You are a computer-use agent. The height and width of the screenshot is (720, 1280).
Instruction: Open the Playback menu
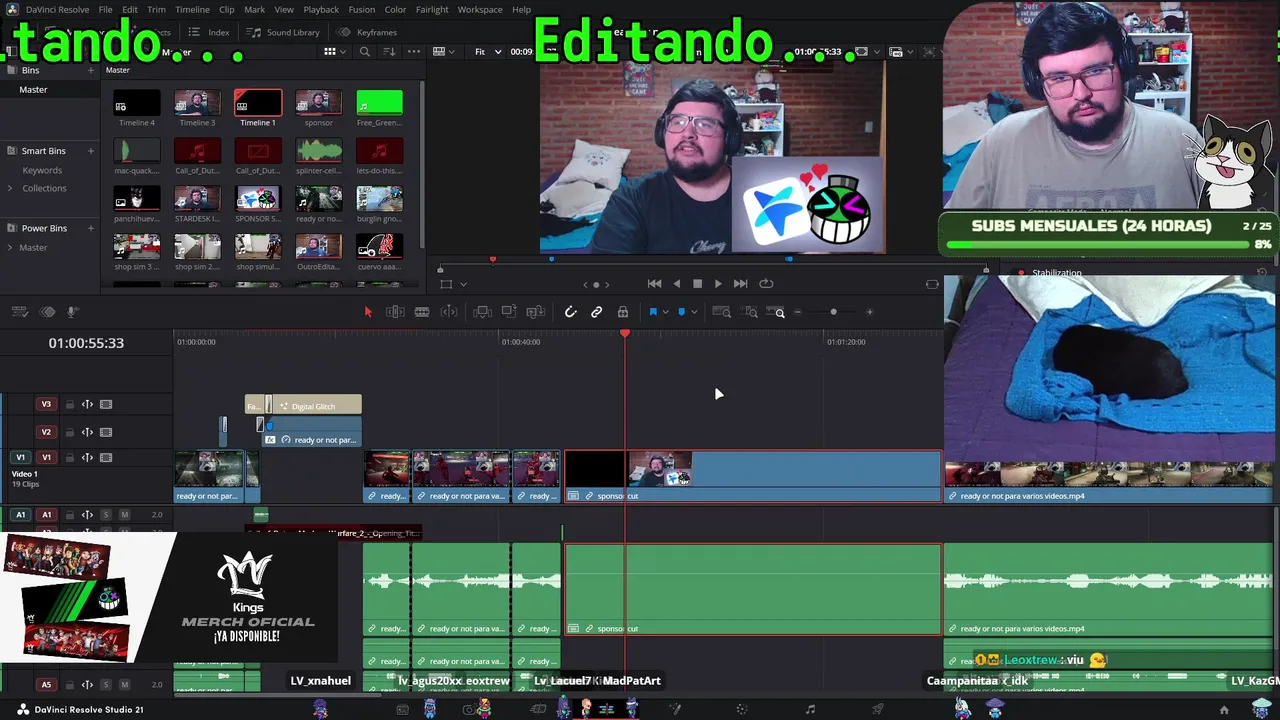321,9
